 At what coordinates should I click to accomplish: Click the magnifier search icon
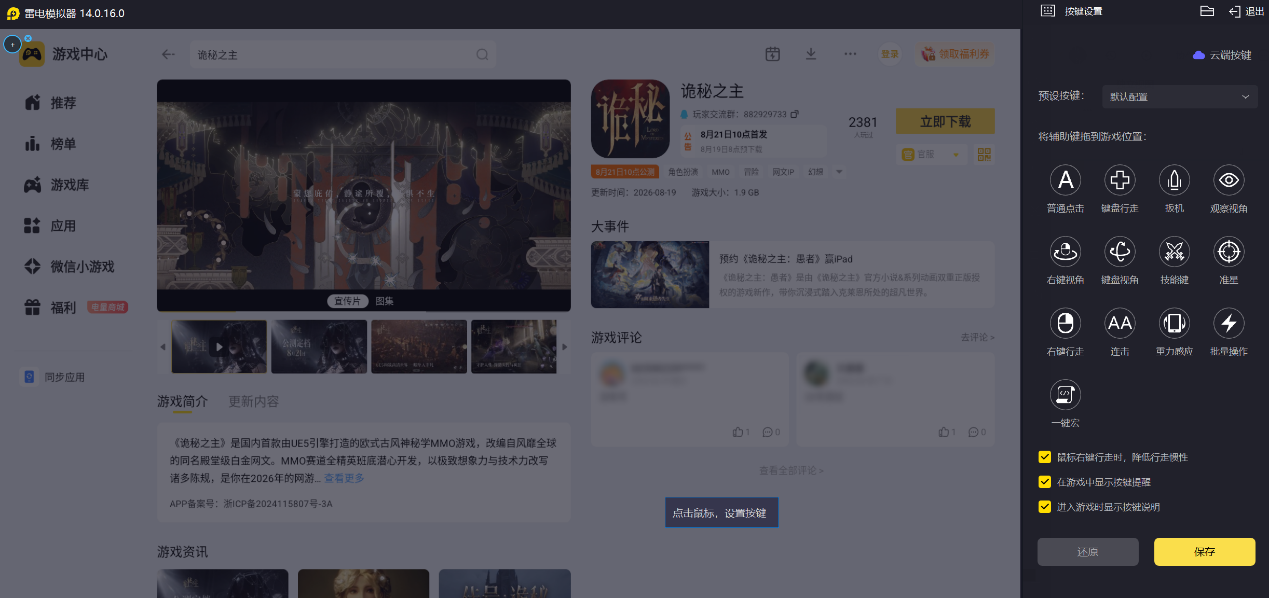pos(482,55)
